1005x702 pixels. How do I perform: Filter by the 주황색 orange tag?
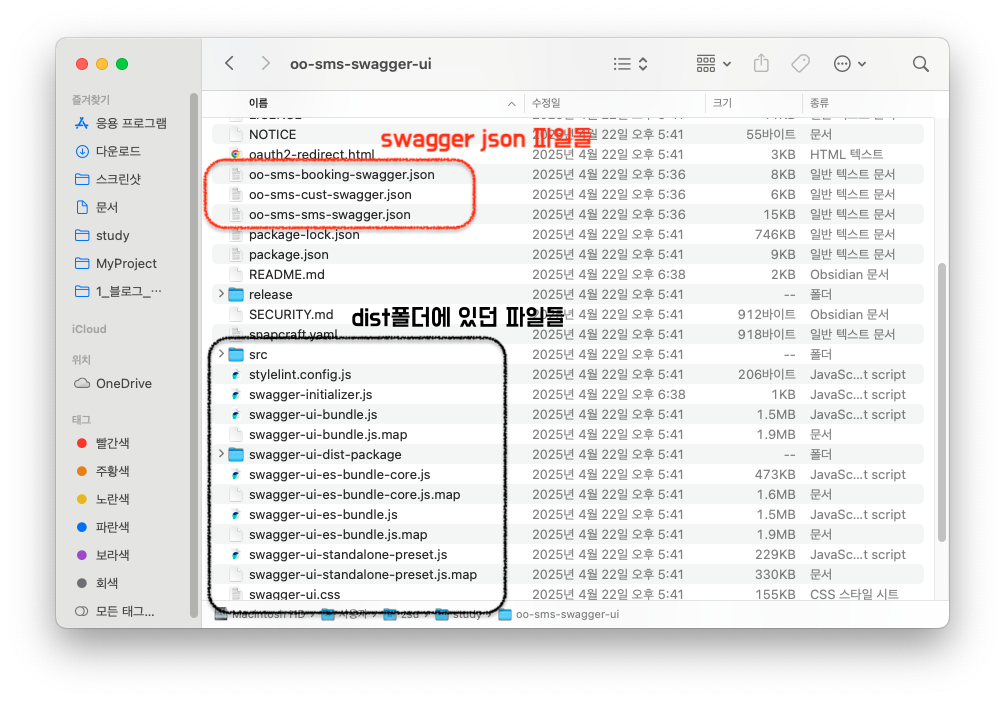tap(103, 471)
